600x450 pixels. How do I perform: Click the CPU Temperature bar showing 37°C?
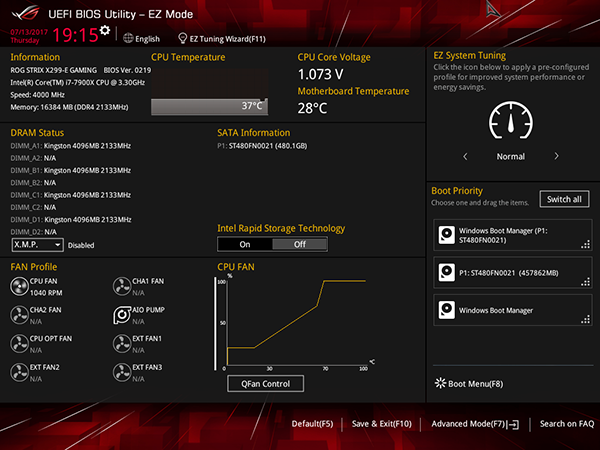click(x=209, y=107)
